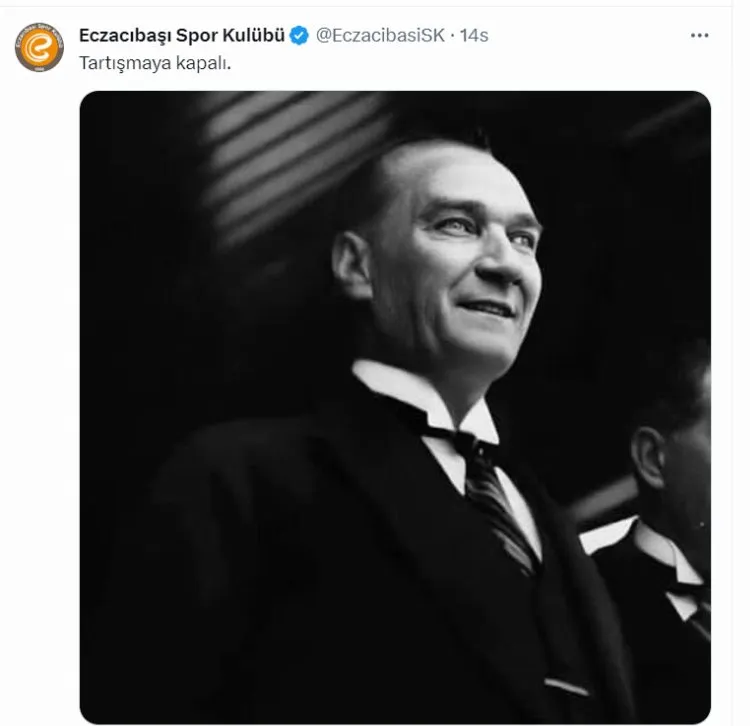The height and width of the screenshot is (726, 750).
Task: Open the Eczacıbaşı Spor Kulübü profile name
Action: click(x=182, y=37)
